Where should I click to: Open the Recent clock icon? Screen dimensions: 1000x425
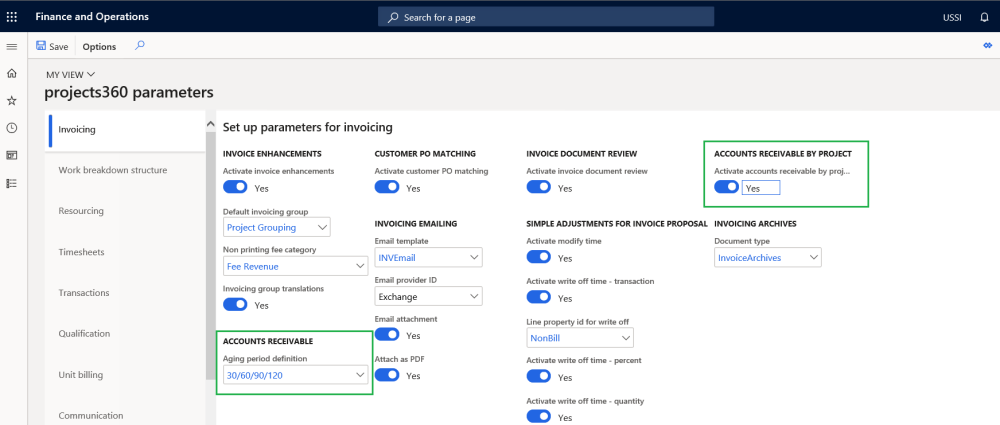12,128
